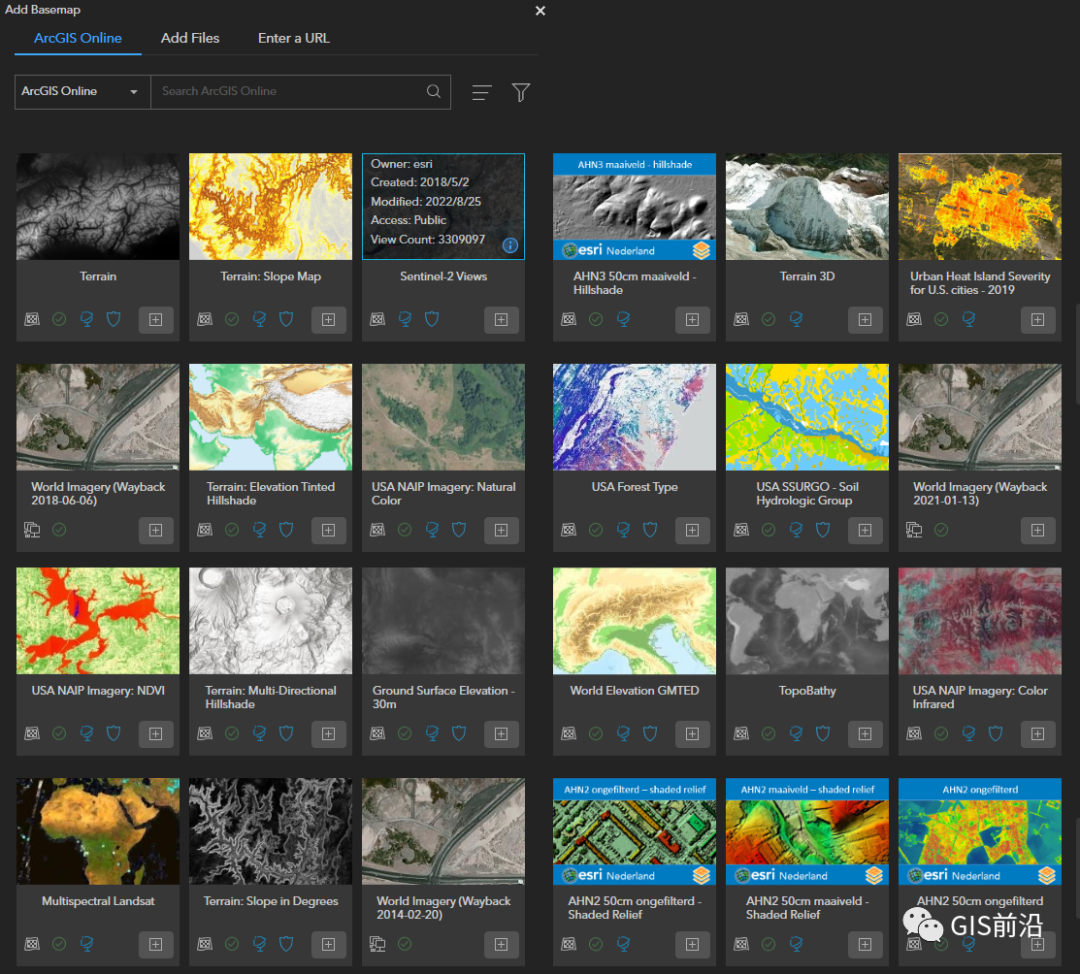The width and height of the screenshot is (1080, 974).
Task: Click the globe icon under Sentinel-2 Views
Action: click(x=405, y=319)
